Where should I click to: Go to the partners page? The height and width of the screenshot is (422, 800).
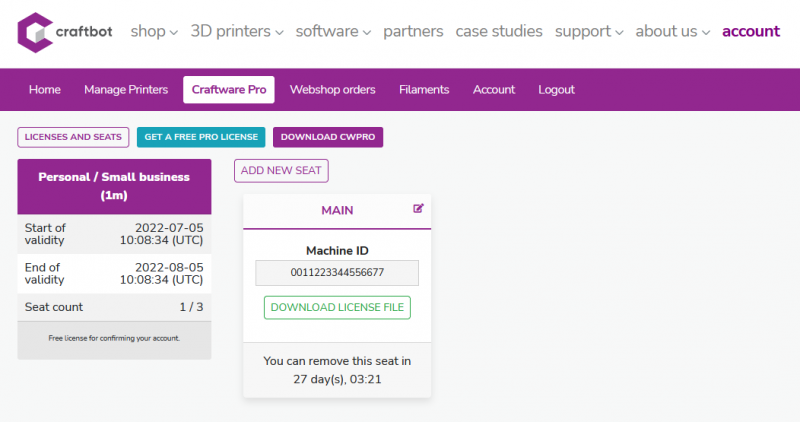pyautogui.click(x=413, y=31)
